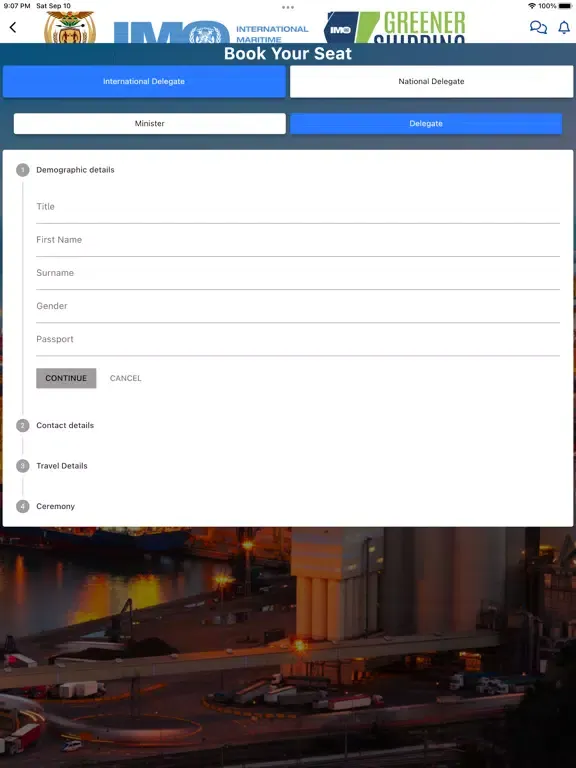This screenshot has height=768, width=576.
Task: Select the International Delegate tab
Action: click(x=144, y=81)
